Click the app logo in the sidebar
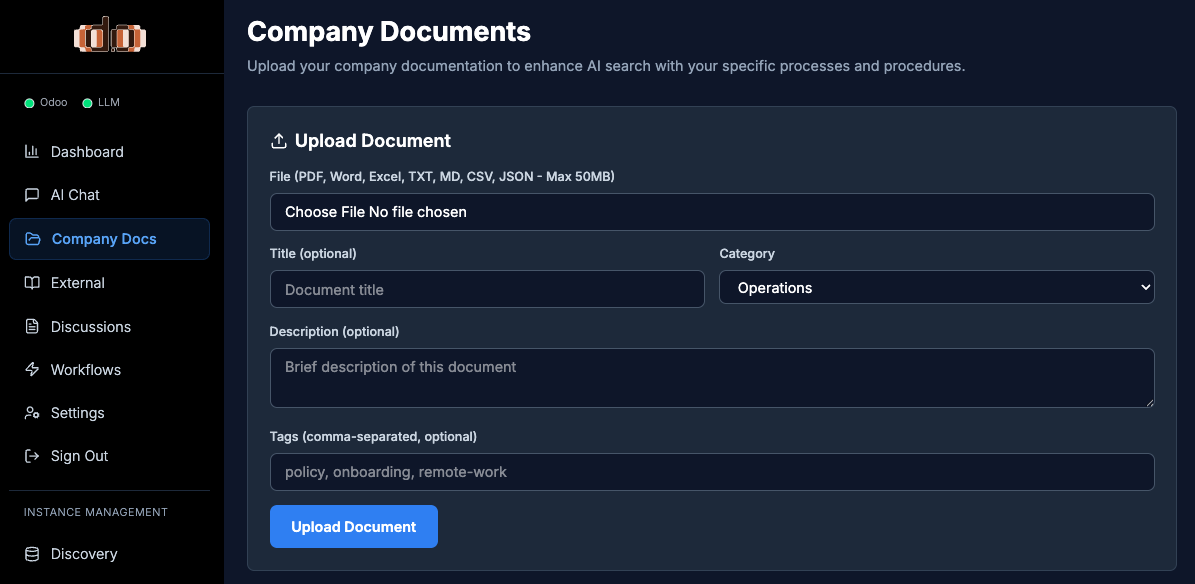The image size is (1195, 584). (x=111, y=37)
